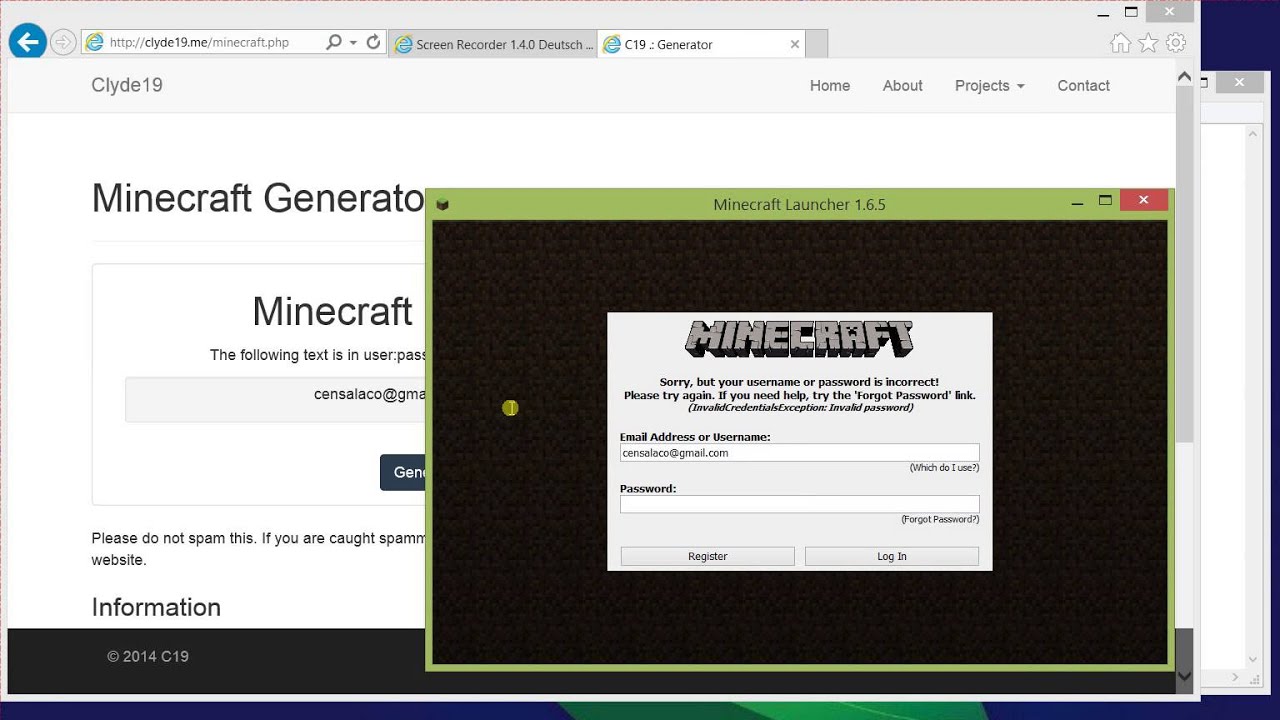Switch to Screen Recorder 1.4.0 Deutsch tab
The height and width of the screenshot is (720, 1280).
tap(493, 44)
